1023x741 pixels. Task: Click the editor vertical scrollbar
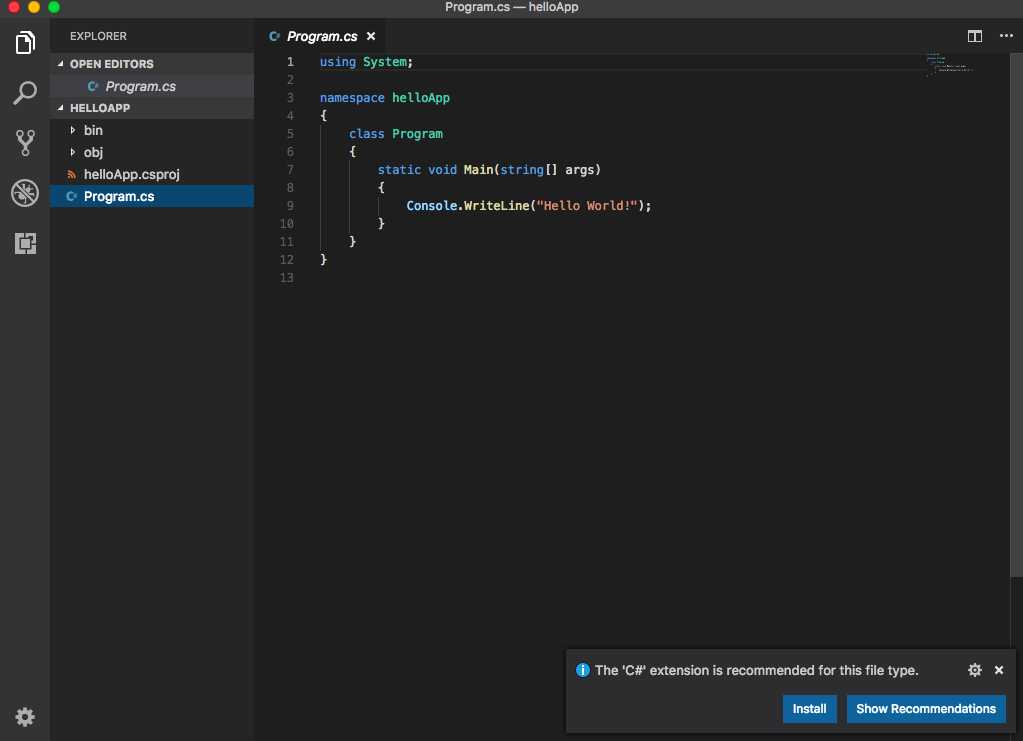pyautogui.click(x=1016, y=314)
